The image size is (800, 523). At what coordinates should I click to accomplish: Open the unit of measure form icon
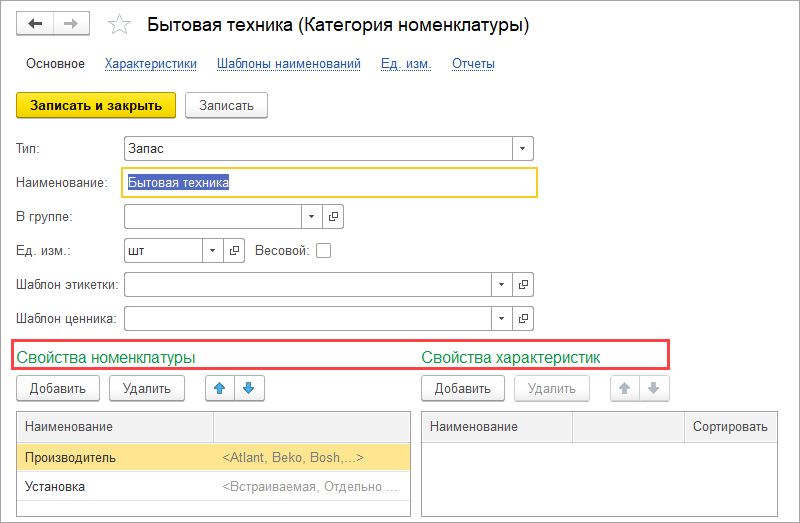pyautogui.click(x=234, y=251)
